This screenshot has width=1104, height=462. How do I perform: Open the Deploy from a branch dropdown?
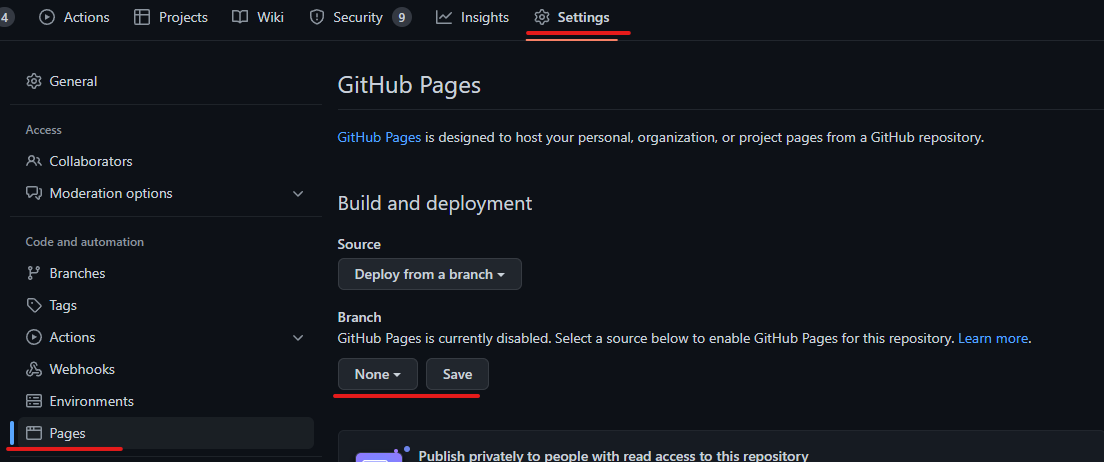429,274
